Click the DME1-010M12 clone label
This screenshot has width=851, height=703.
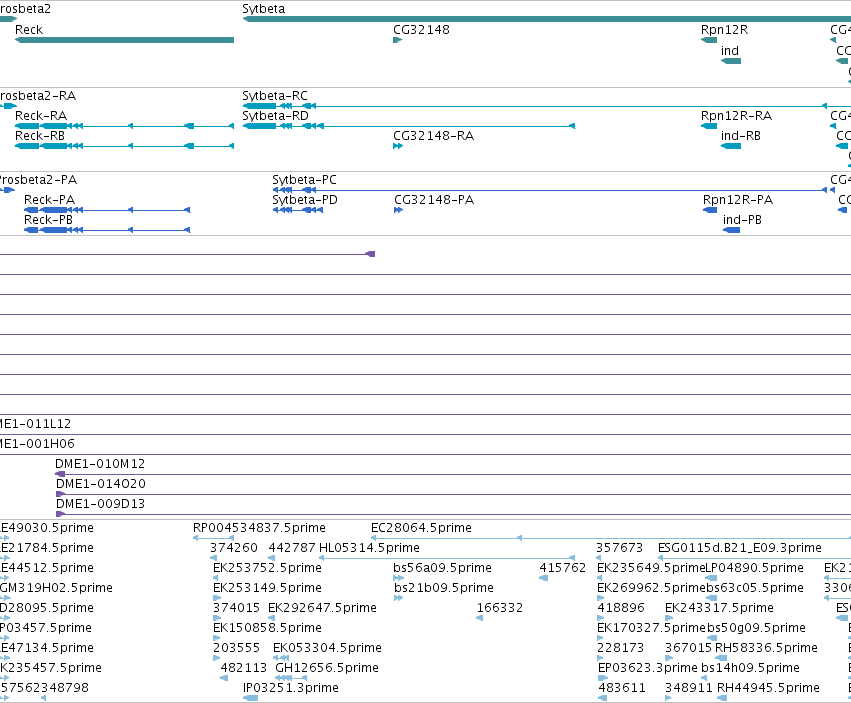[100, 464]
